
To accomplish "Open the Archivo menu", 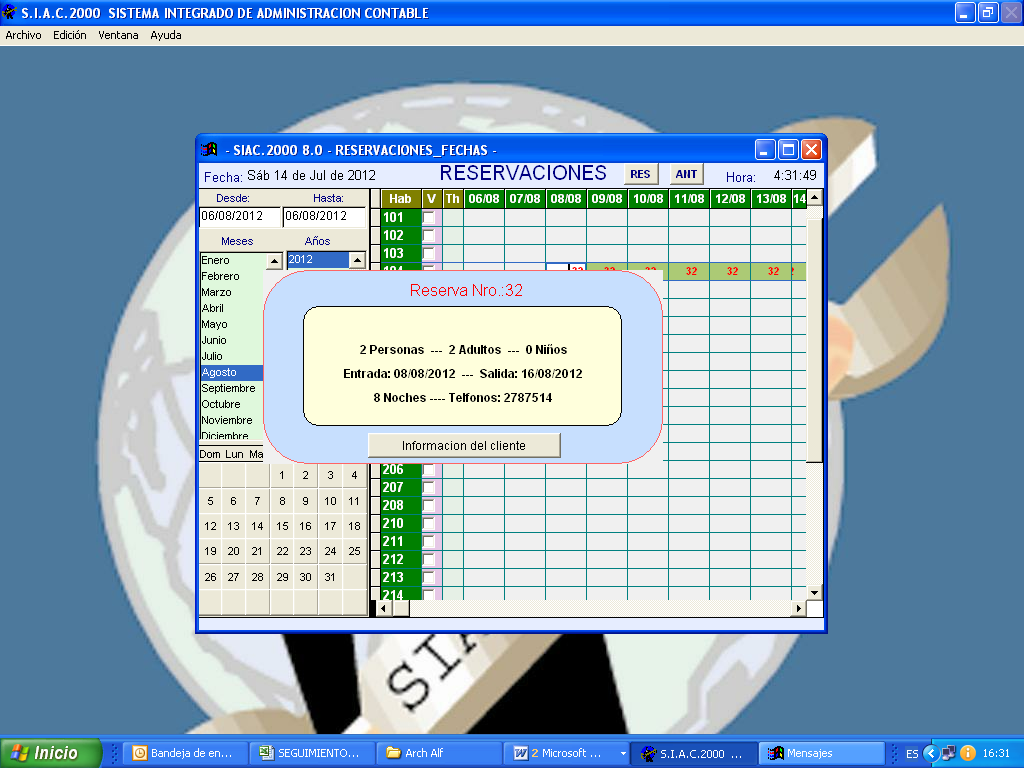I will [24, 35].
